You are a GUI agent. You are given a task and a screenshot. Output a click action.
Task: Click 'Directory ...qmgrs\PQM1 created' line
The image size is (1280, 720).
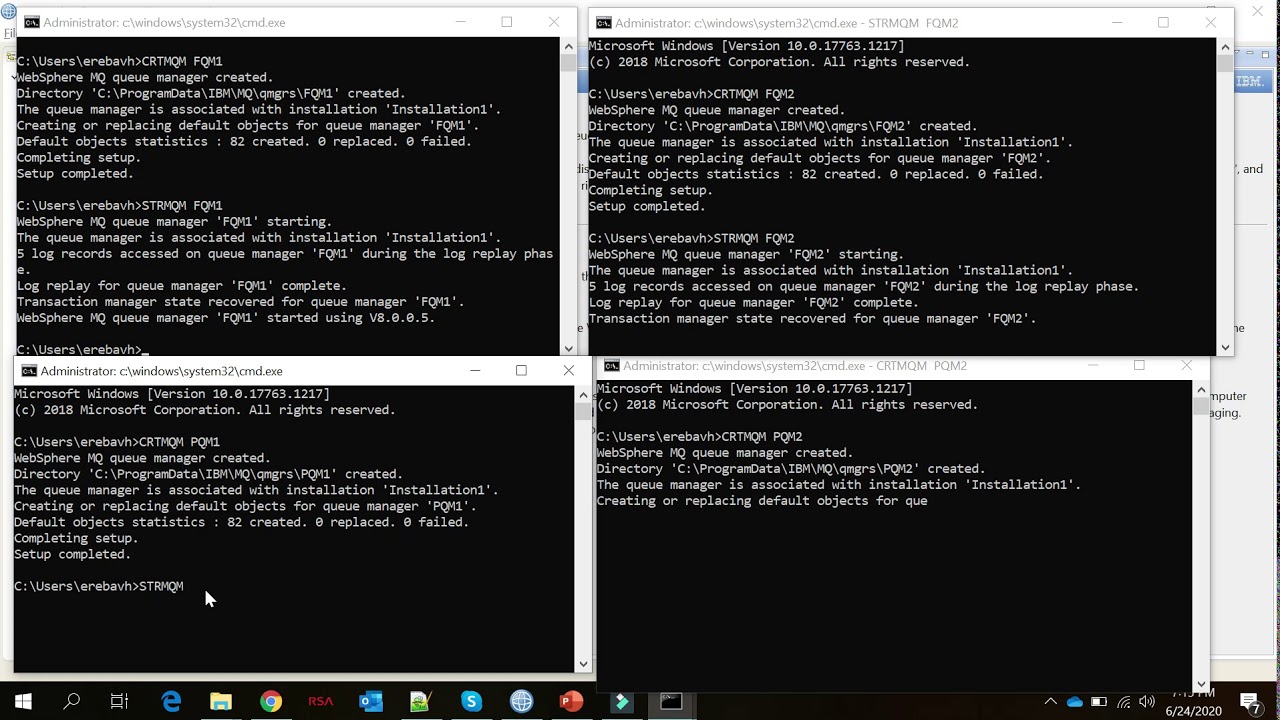[208, 474]
